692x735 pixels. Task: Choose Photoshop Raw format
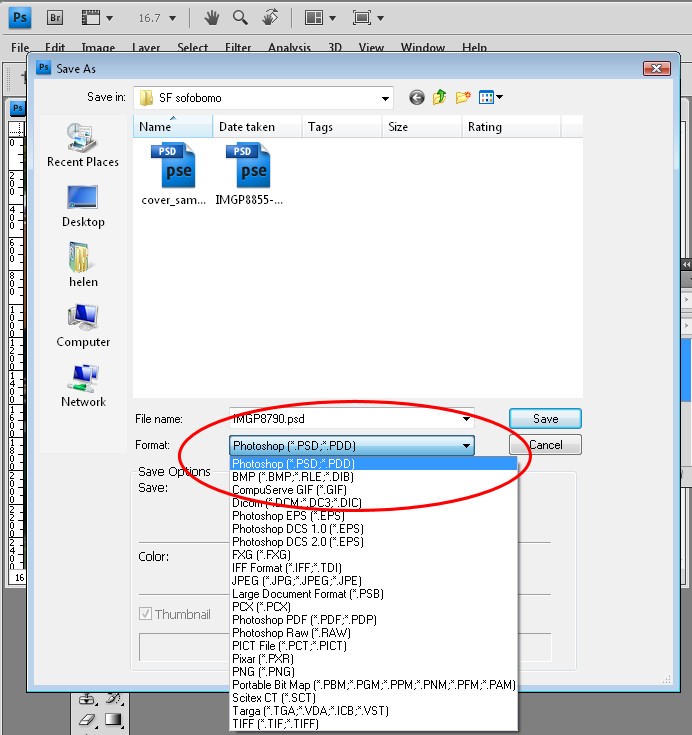(374, 633)
